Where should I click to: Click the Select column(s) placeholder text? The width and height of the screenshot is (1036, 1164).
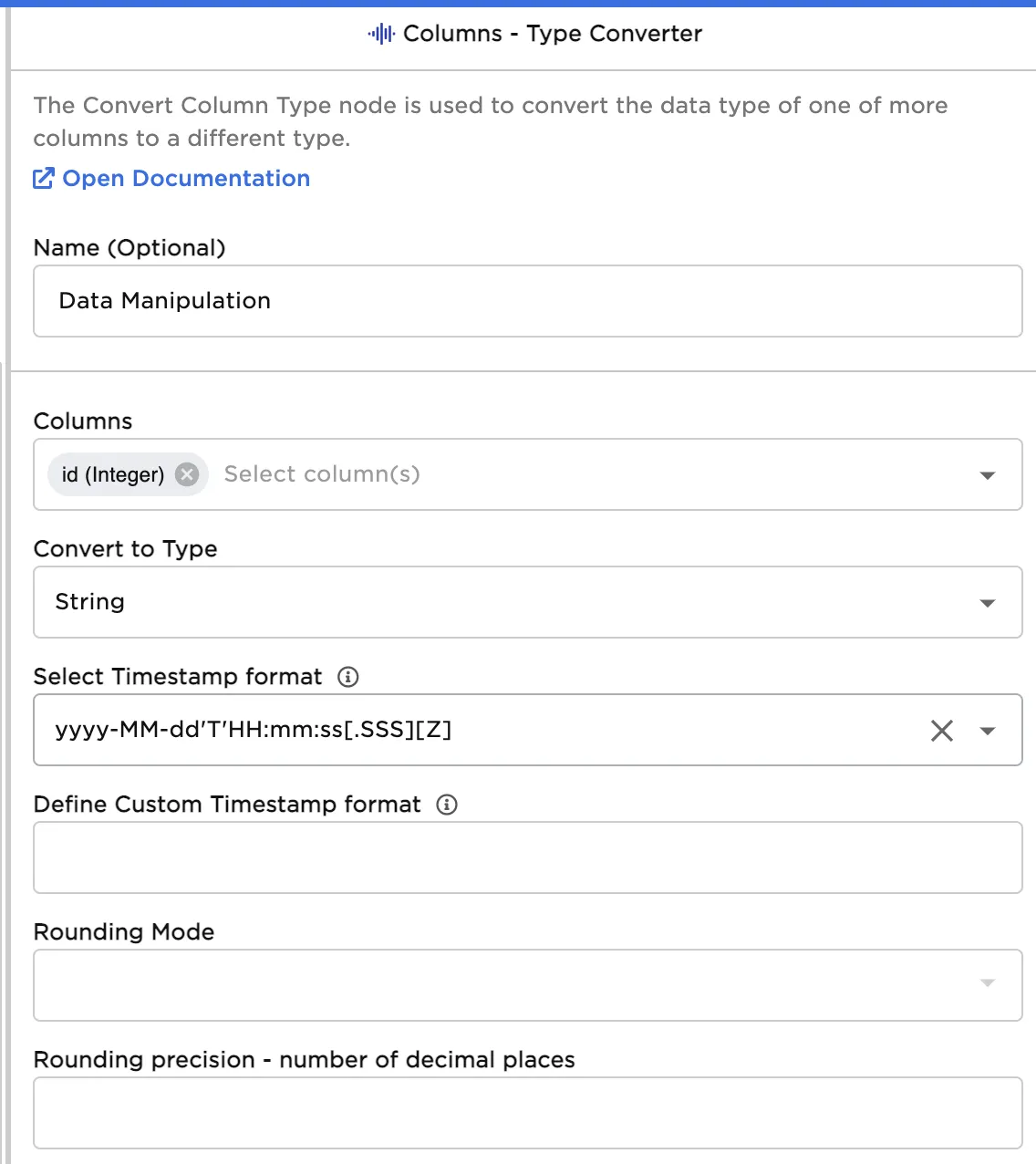tap(322, 474)
